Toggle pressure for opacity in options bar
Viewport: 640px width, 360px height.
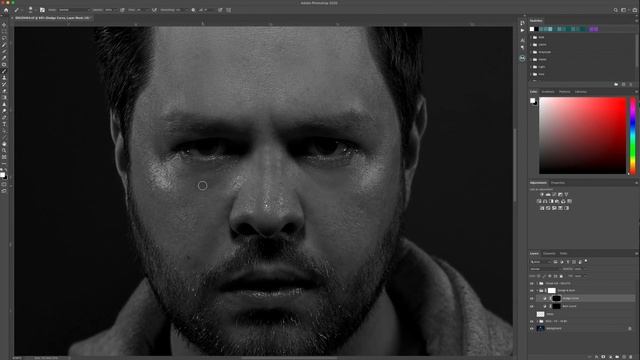[x=122, y=10]
